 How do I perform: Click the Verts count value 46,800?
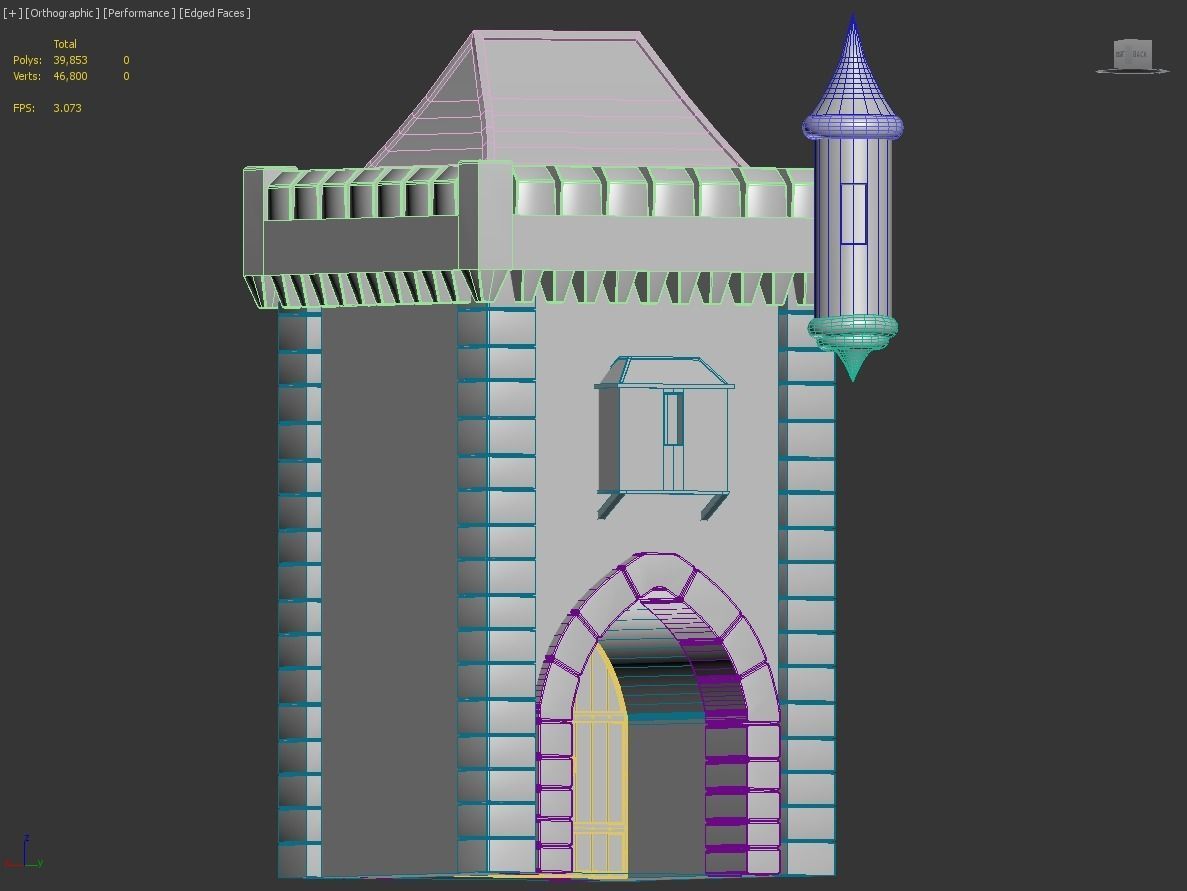(x=70, y=76)
